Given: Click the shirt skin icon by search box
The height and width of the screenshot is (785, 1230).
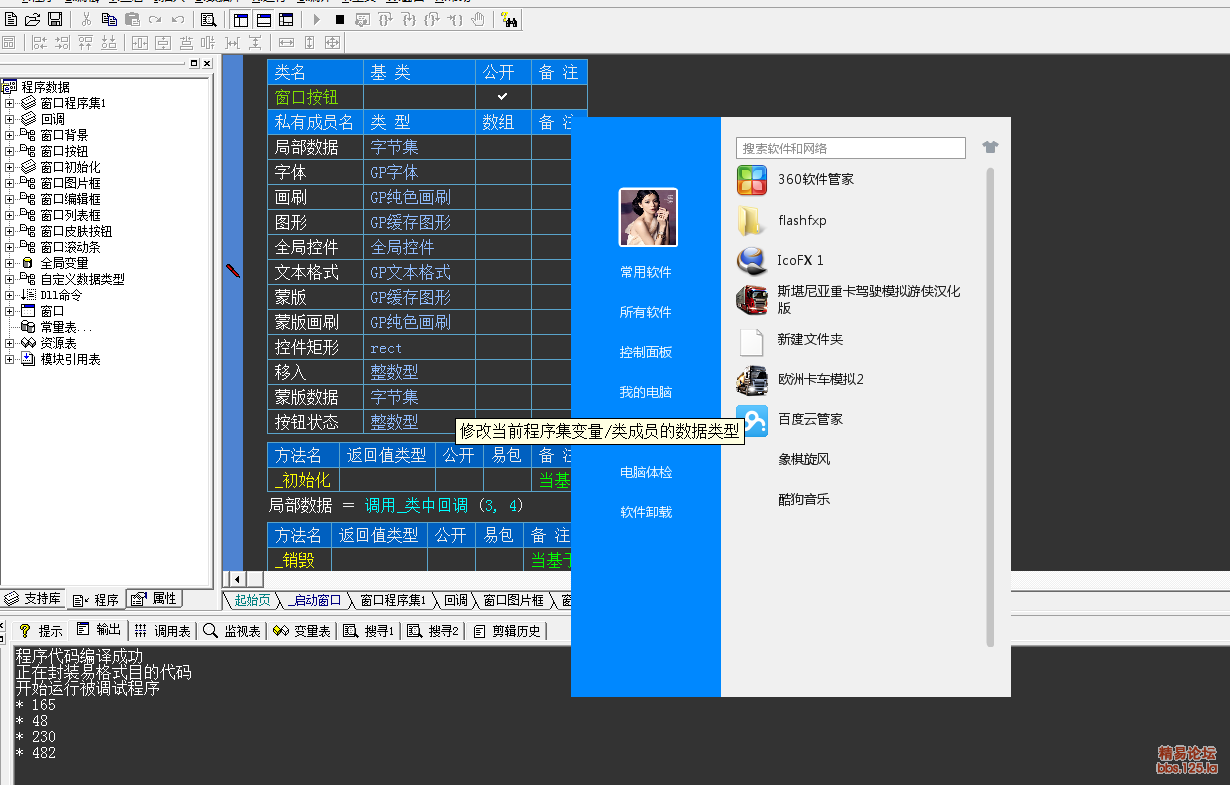Looking at the screenshot, I should pos(990,147).
